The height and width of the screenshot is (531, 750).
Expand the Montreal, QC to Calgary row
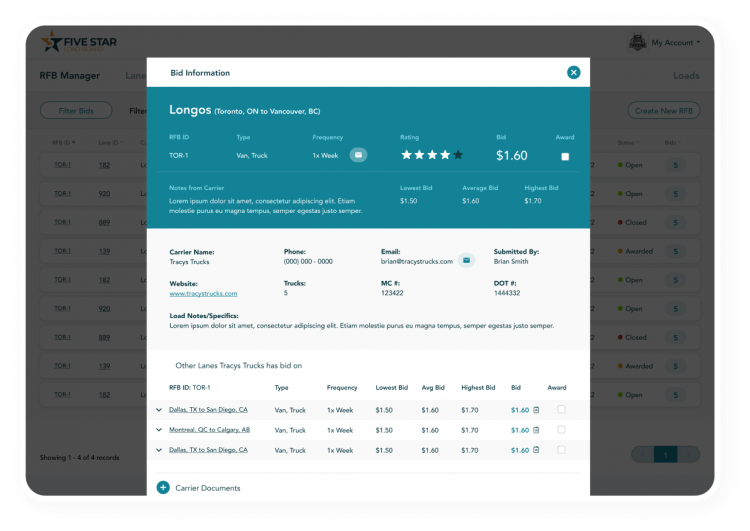158,430
